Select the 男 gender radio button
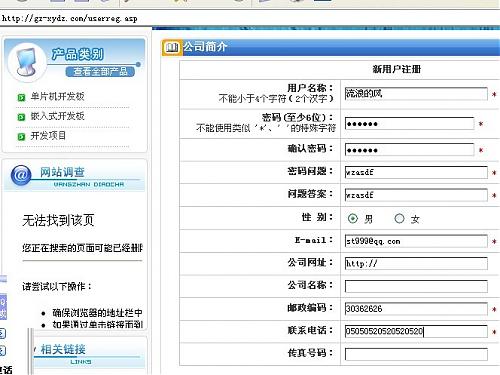500x375 pixels. tap(352, 219)
